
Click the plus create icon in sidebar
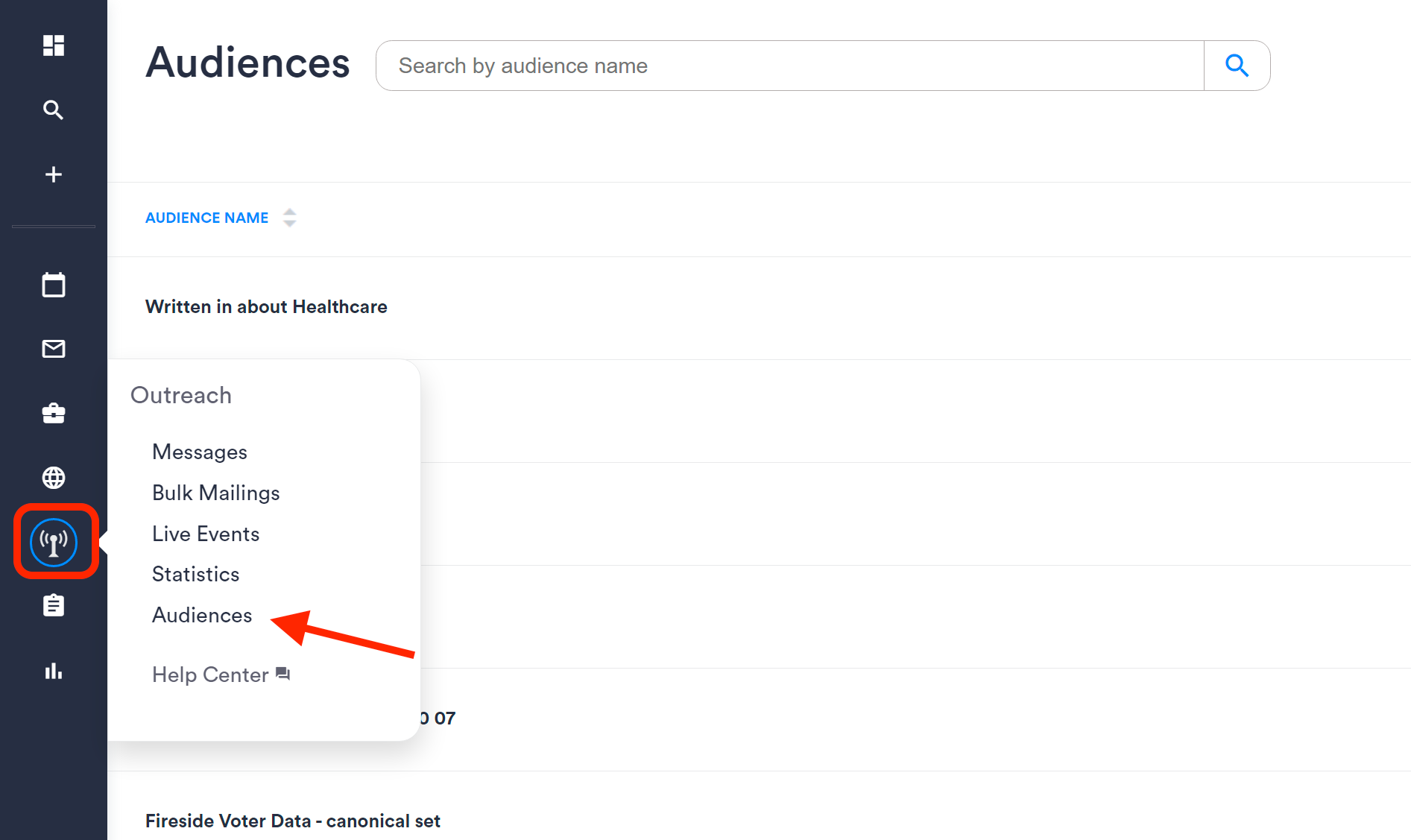[54, 174]
